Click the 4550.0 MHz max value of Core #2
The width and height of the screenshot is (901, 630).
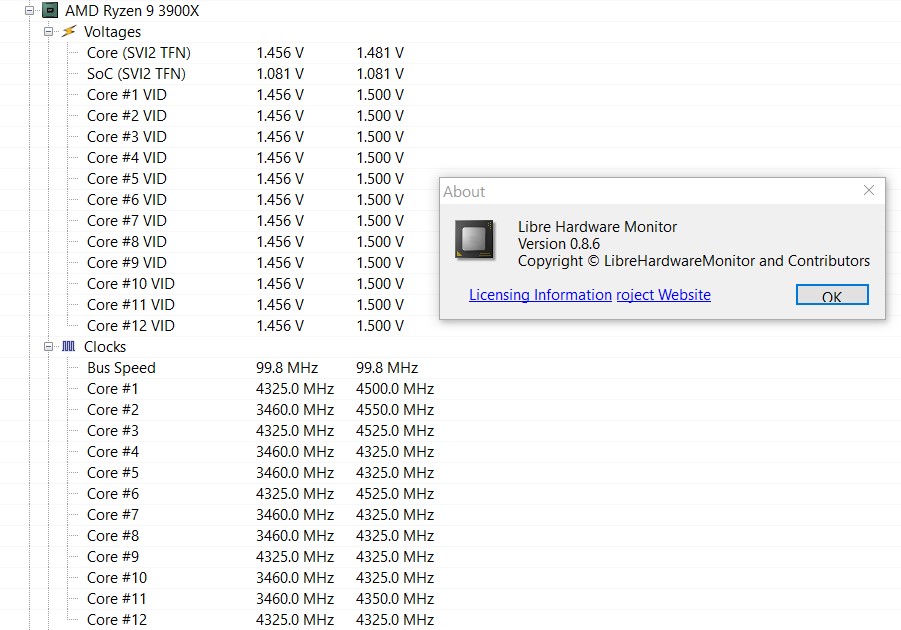395,410
